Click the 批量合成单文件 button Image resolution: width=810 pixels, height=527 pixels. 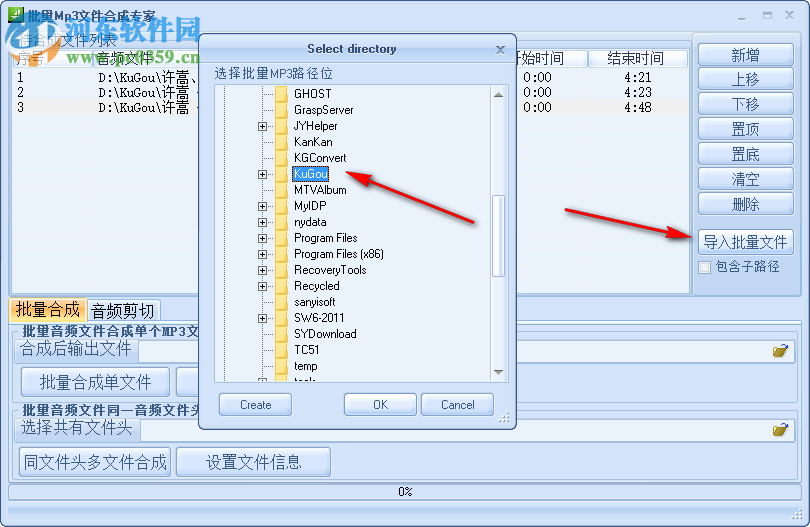(x=96, y=382)
